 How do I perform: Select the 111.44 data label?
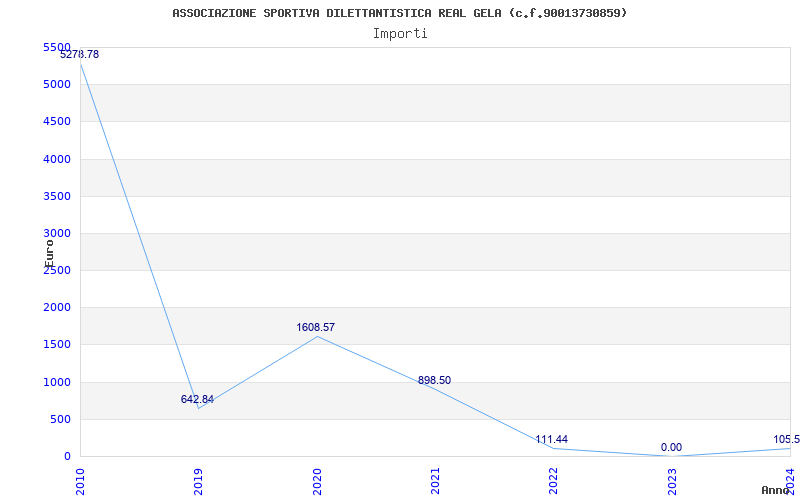(x=552, y=440)
